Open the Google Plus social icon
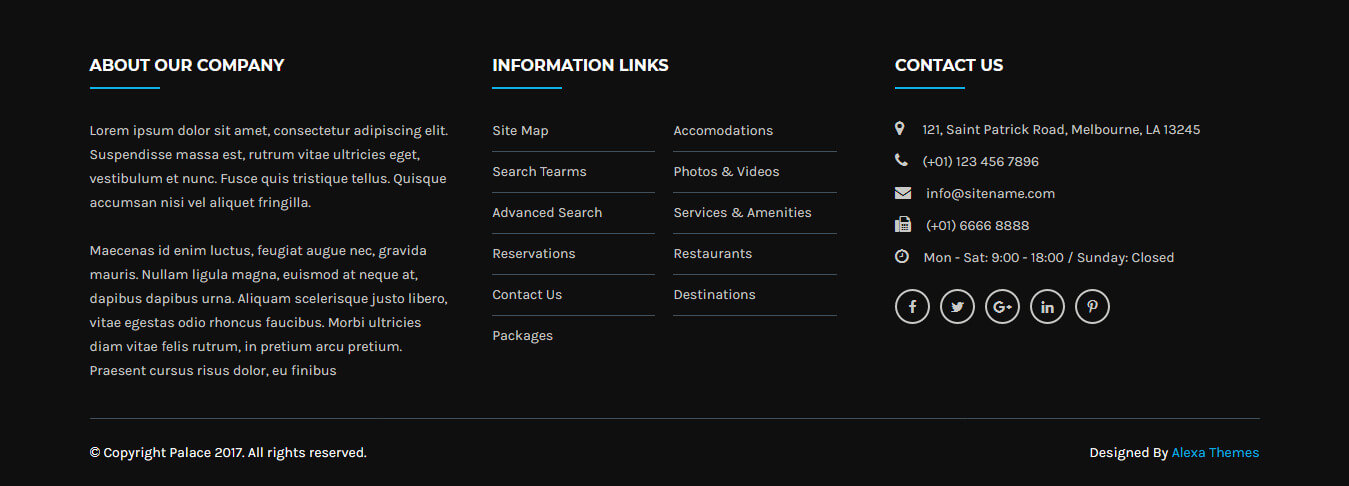Image resolution: width=1349 pixels, height=486 pixels. click(x=1002, y=307)
